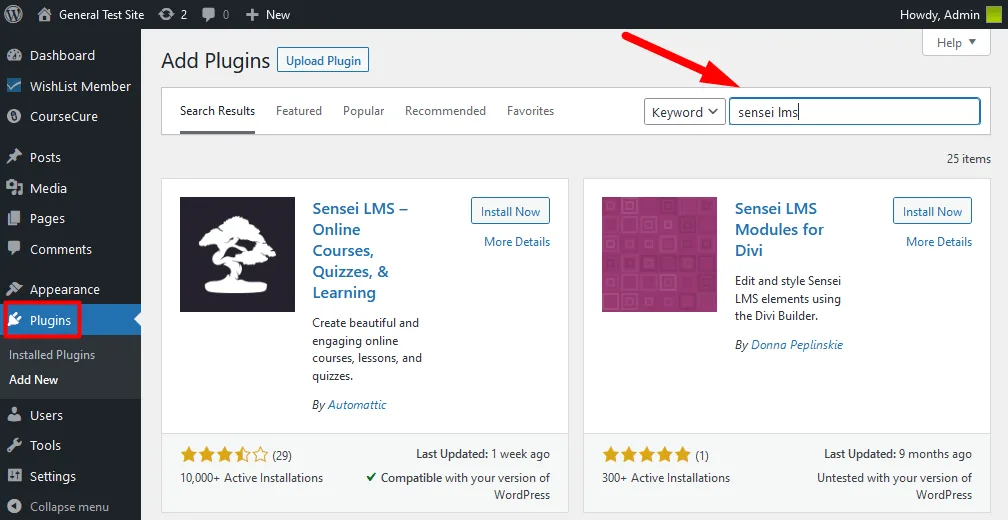
Task: Switch to the Search Results tab
Action: [217, 111]
